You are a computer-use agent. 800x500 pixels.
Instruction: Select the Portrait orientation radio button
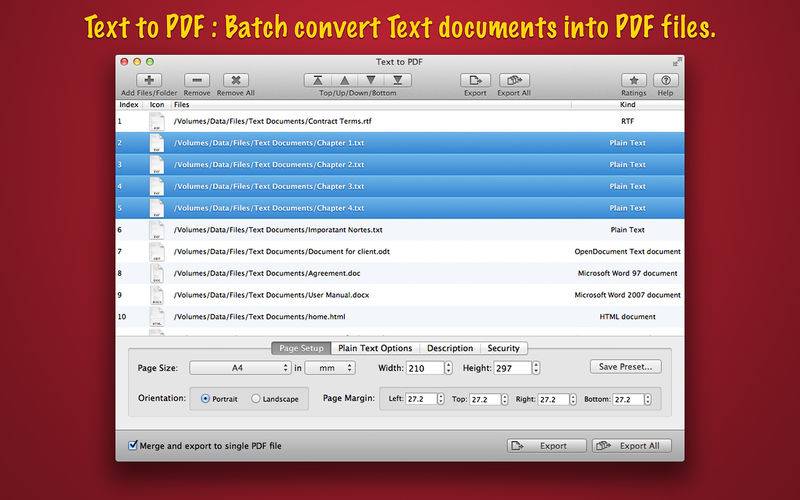click(x=206, y=398)
